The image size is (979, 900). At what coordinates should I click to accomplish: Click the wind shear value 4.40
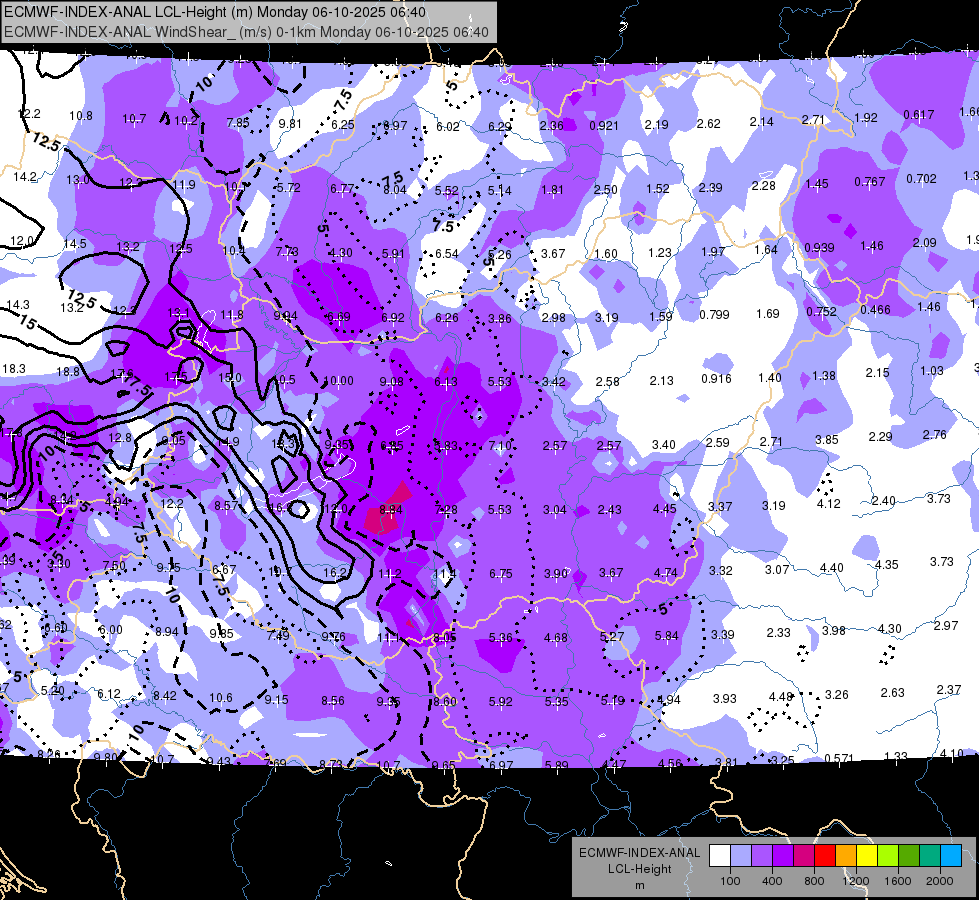pyautogui.click(x=832, y=568)
